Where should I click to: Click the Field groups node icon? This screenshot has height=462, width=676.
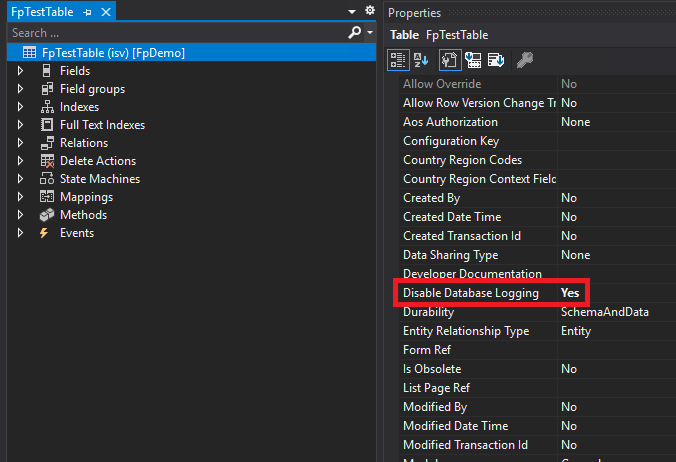(47, 89)
